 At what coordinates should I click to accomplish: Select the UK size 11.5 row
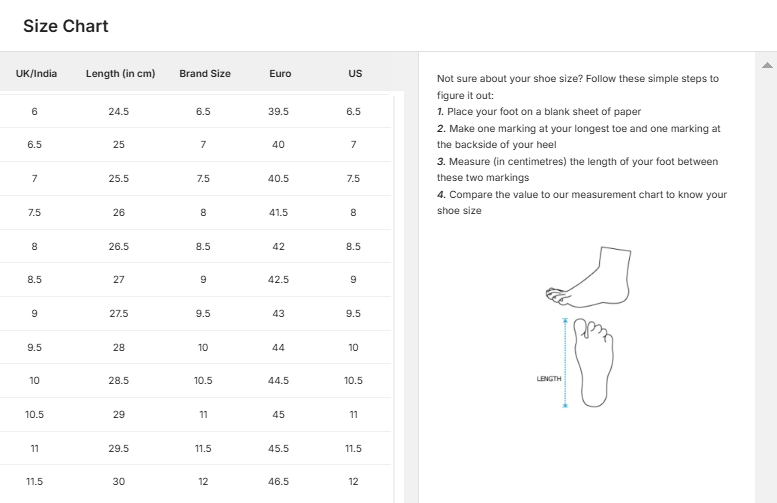click(x=34, y=481)
